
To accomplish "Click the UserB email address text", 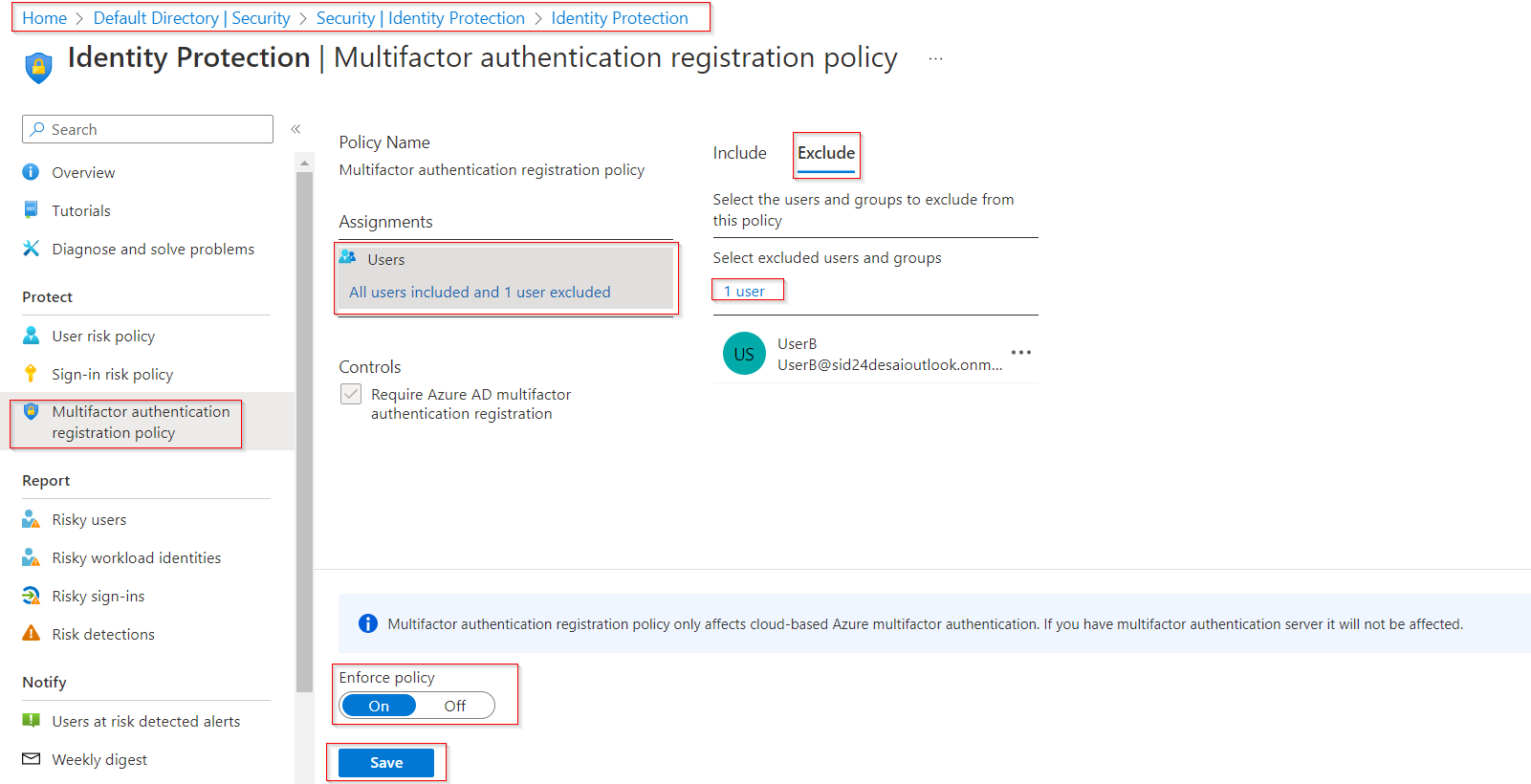I will pyautogui.click(x=889, y=364).
